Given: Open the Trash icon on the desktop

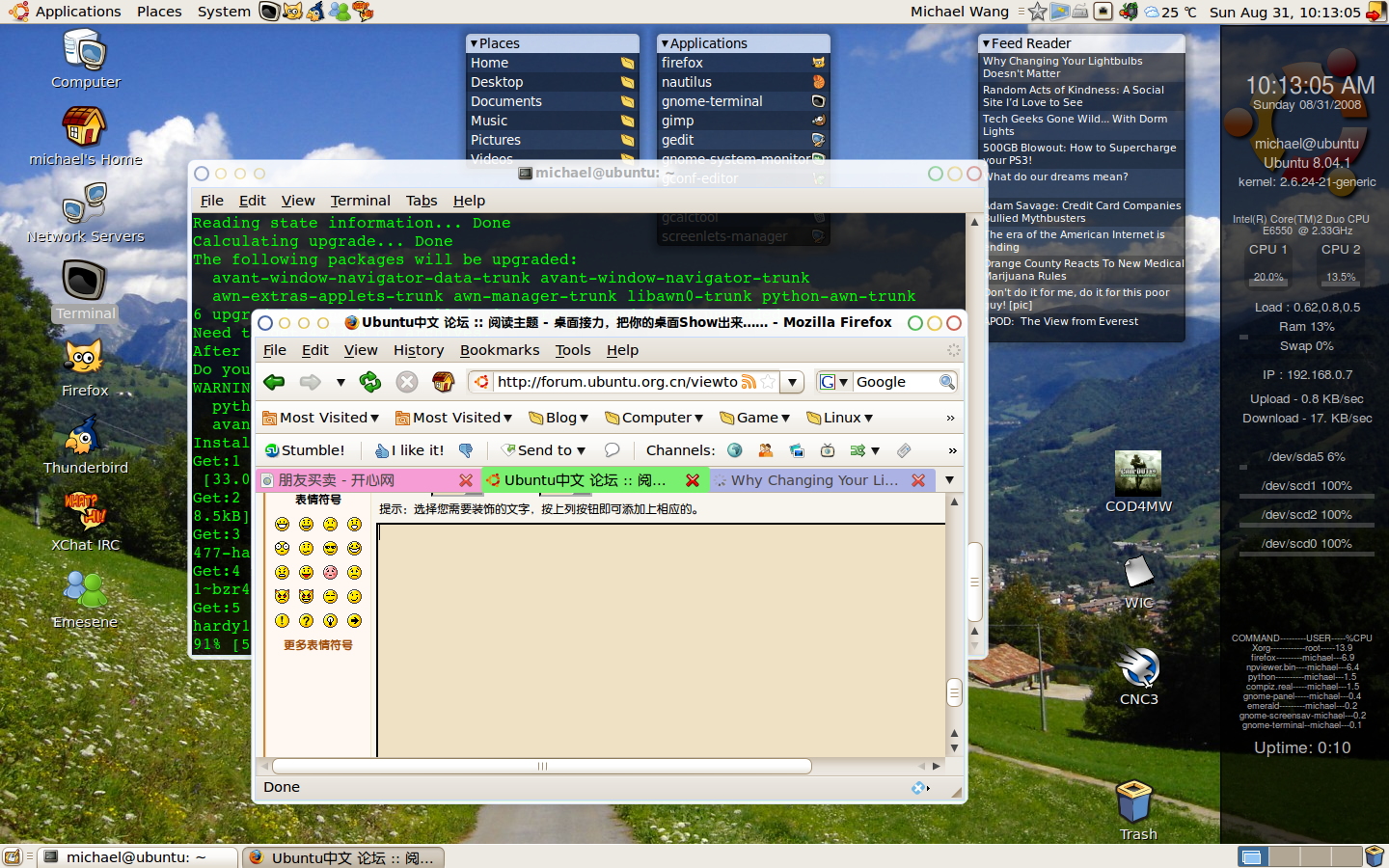Looking at the screenshot, I should 1137,810.
